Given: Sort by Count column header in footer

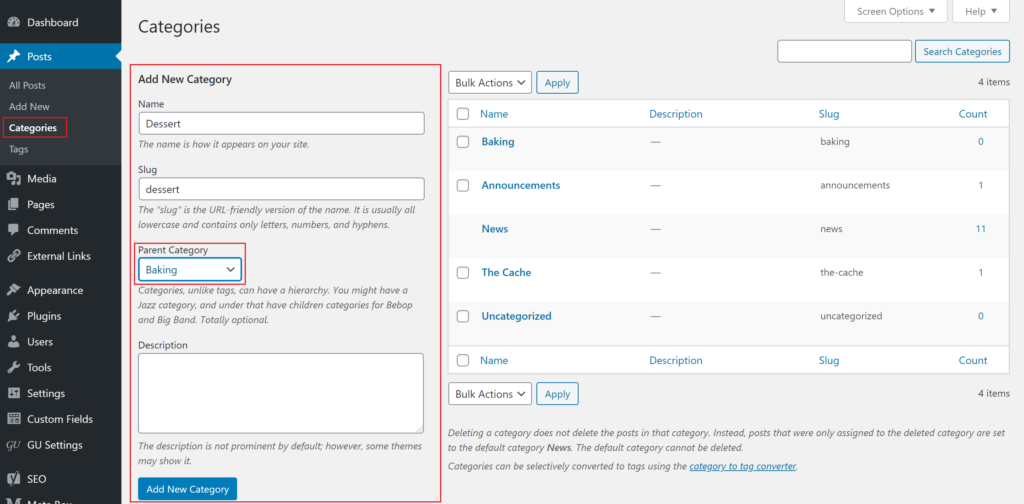Looking at the screenshot, I should (973, 360).
